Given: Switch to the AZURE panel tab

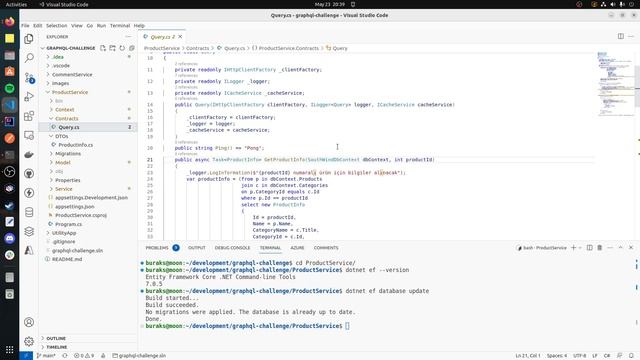Looking at the screenshot, I should pos(297,248).
